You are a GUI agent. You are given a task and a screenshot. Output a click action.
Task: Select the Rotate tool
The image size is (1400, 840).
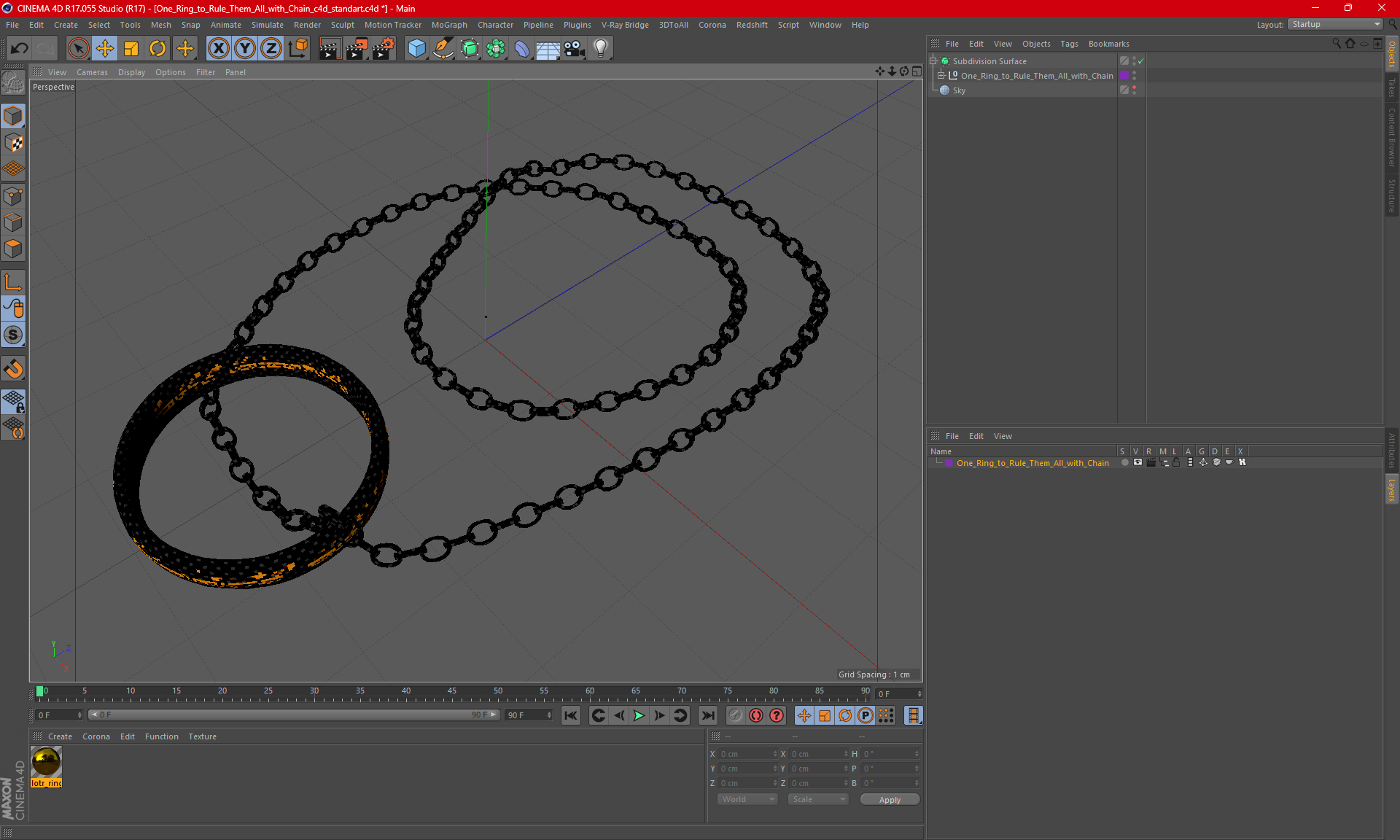click(x=157, y=48)
